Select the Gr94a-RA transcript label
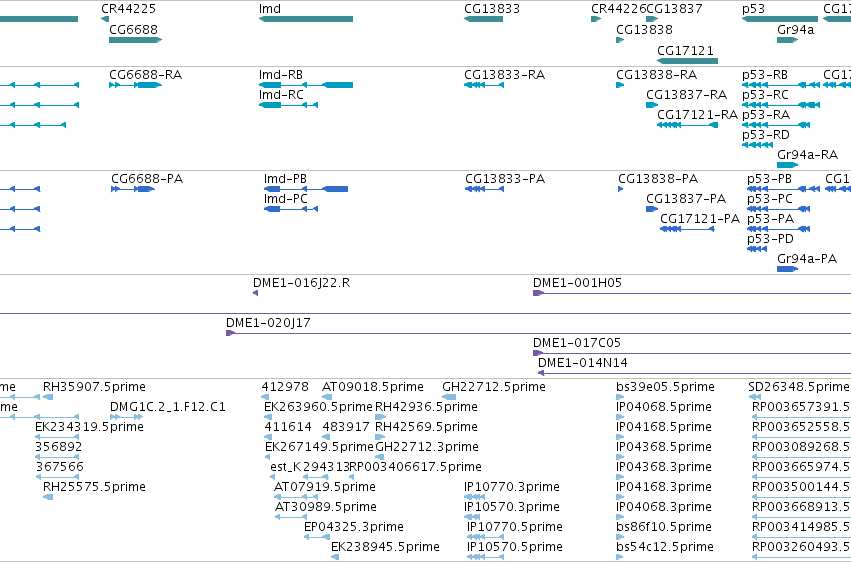 pos(808,155)
